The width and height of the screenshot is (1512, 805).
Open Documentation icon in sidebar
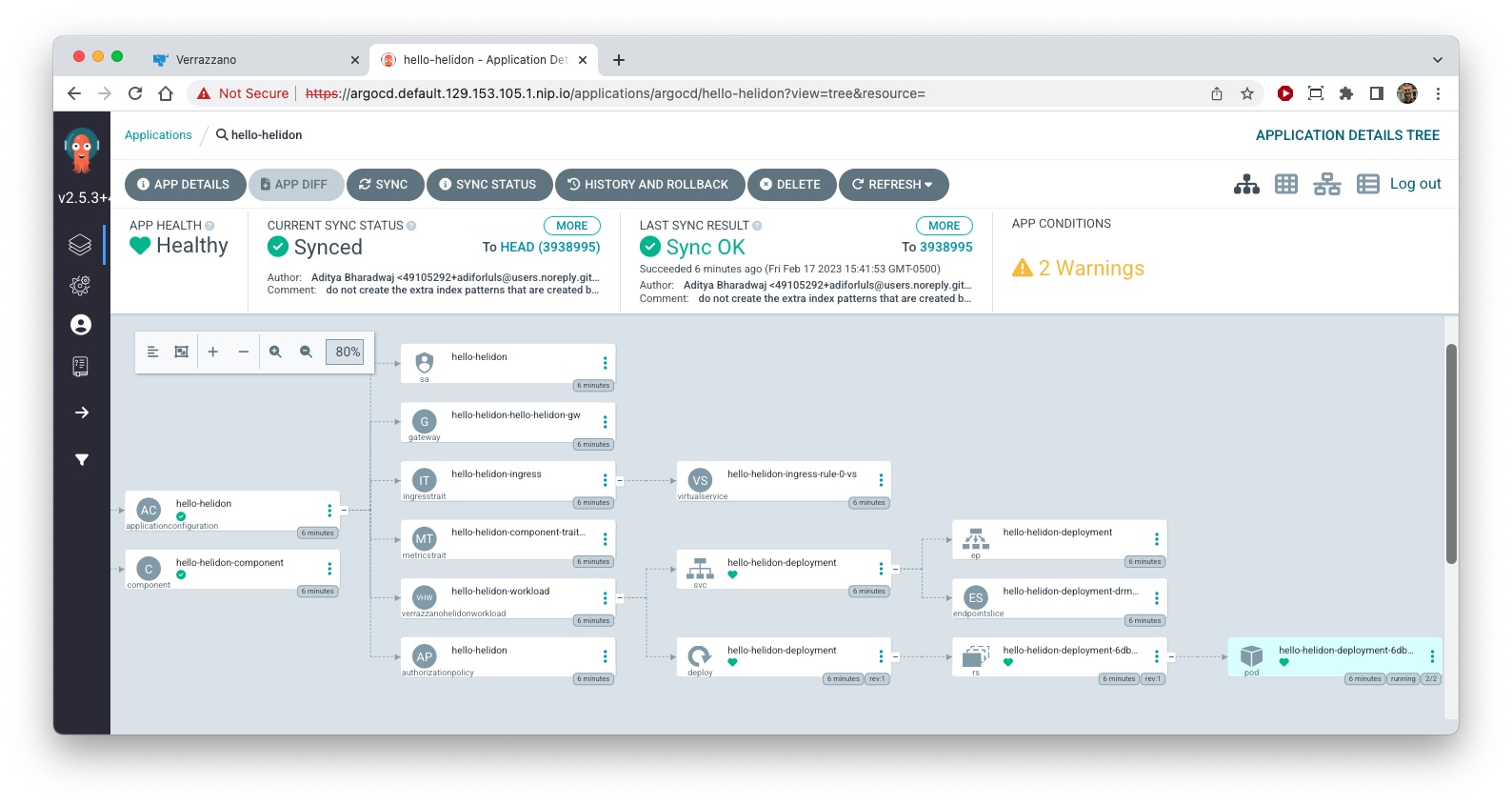[81, 366]
